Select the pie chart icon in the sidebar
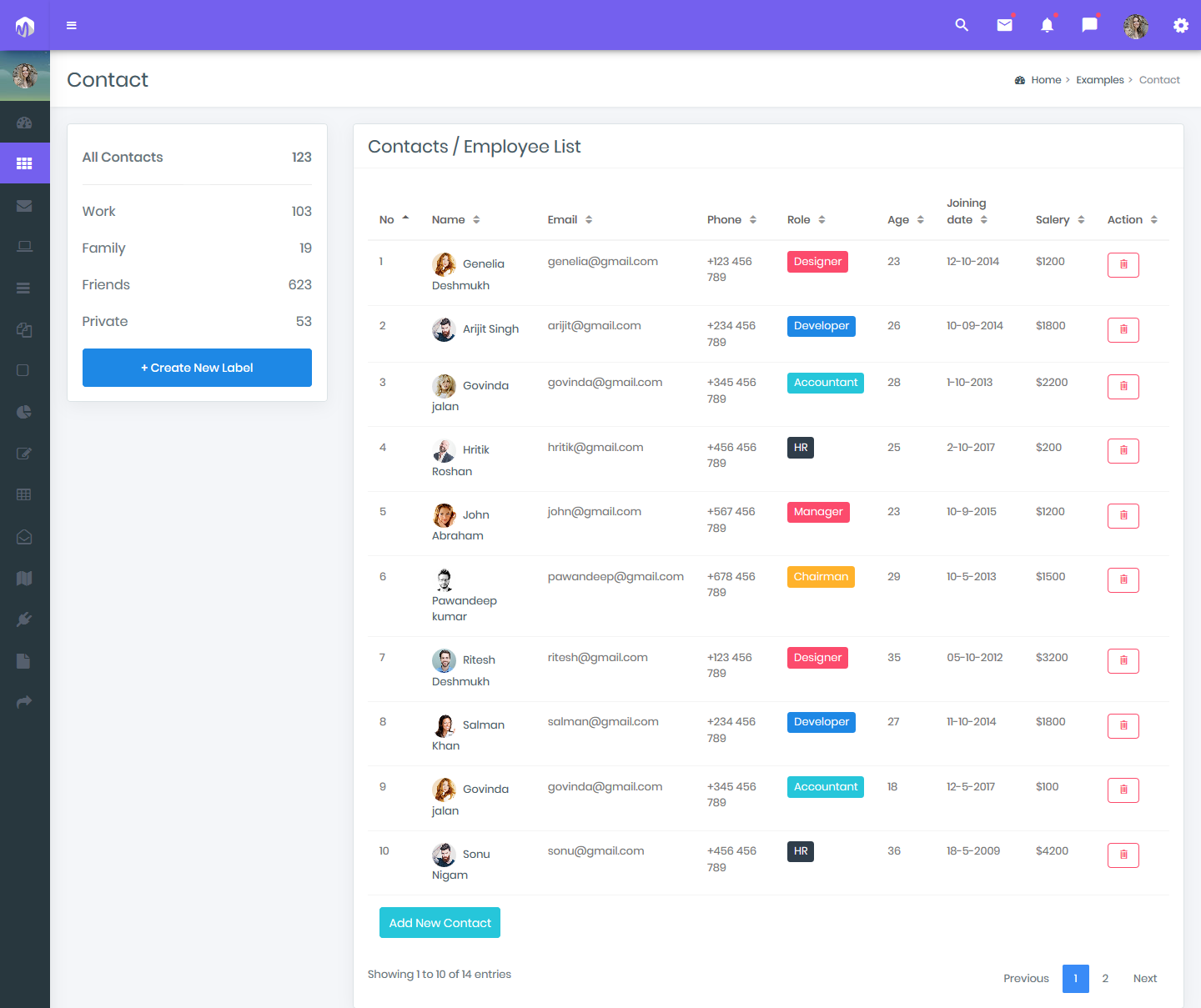The width and height of the screenshot is (1201, 1008). [x=24, y=412]
